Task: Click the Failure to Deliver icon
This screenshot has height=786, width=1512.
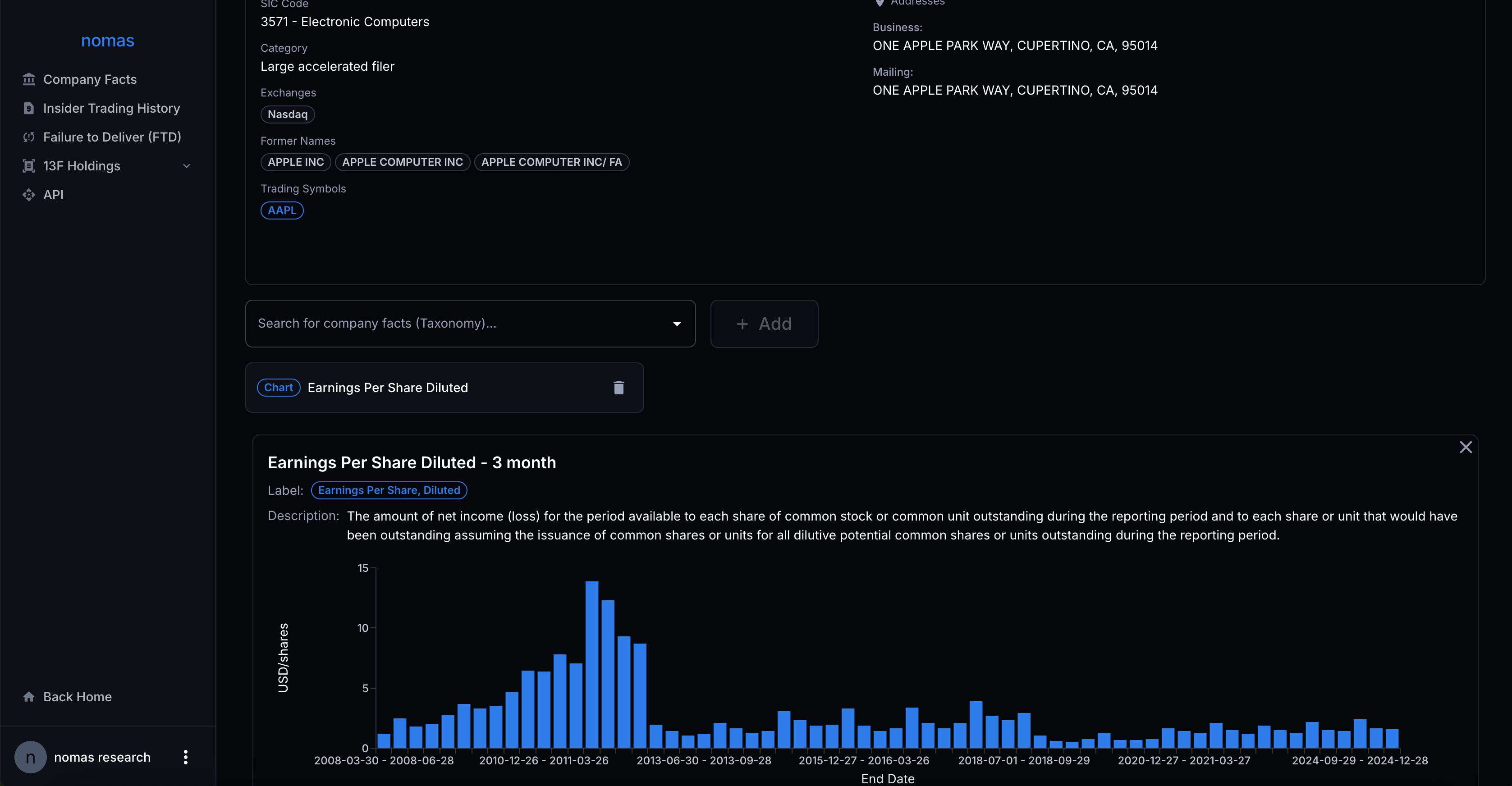Action: tap(29, 137)
